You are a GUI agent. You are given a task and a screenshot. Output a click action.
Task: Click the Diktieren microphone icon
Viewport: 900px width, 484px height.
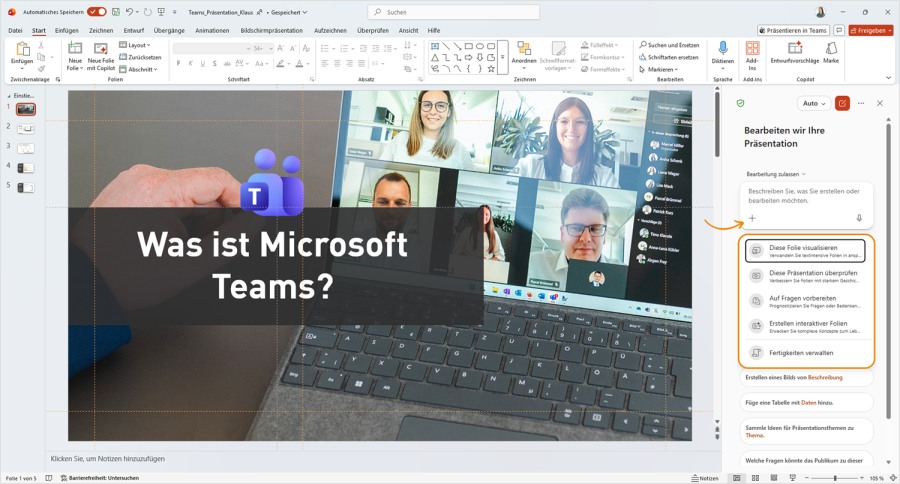[723, 48]
